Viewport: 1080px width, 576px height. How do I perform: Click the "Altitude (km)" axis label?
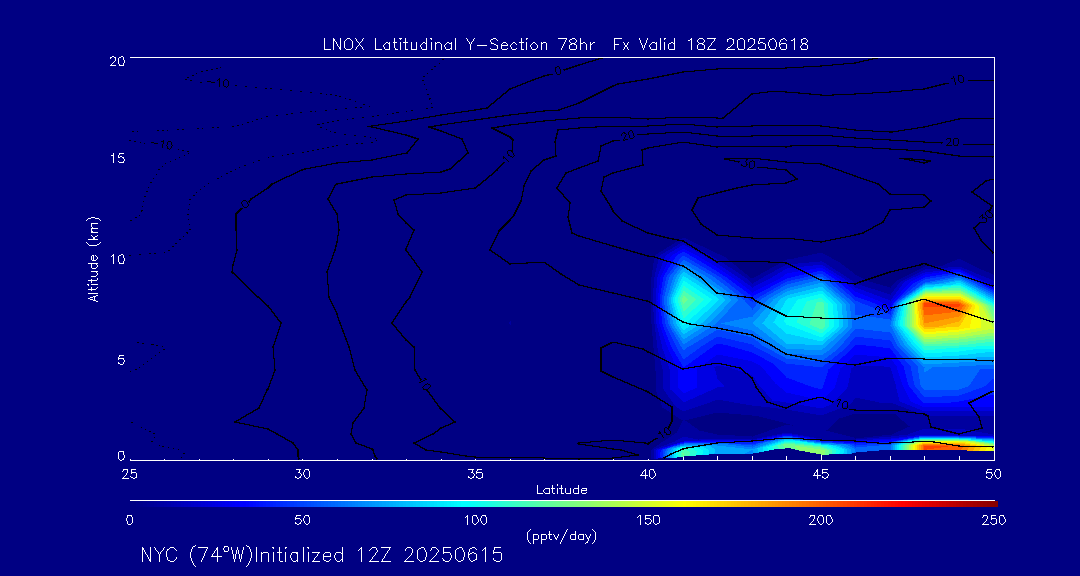point(92,258)
